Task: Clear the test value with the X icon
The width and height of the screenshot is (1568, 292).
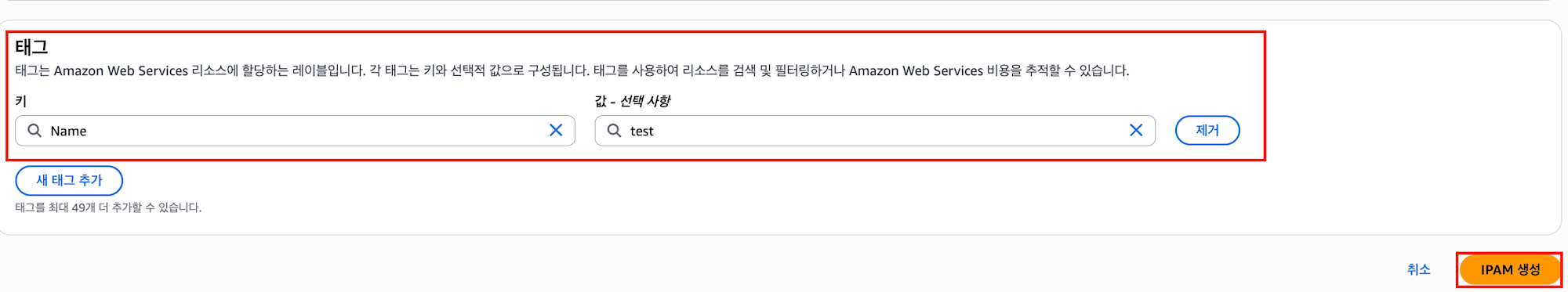Action: pos(1136,131)
